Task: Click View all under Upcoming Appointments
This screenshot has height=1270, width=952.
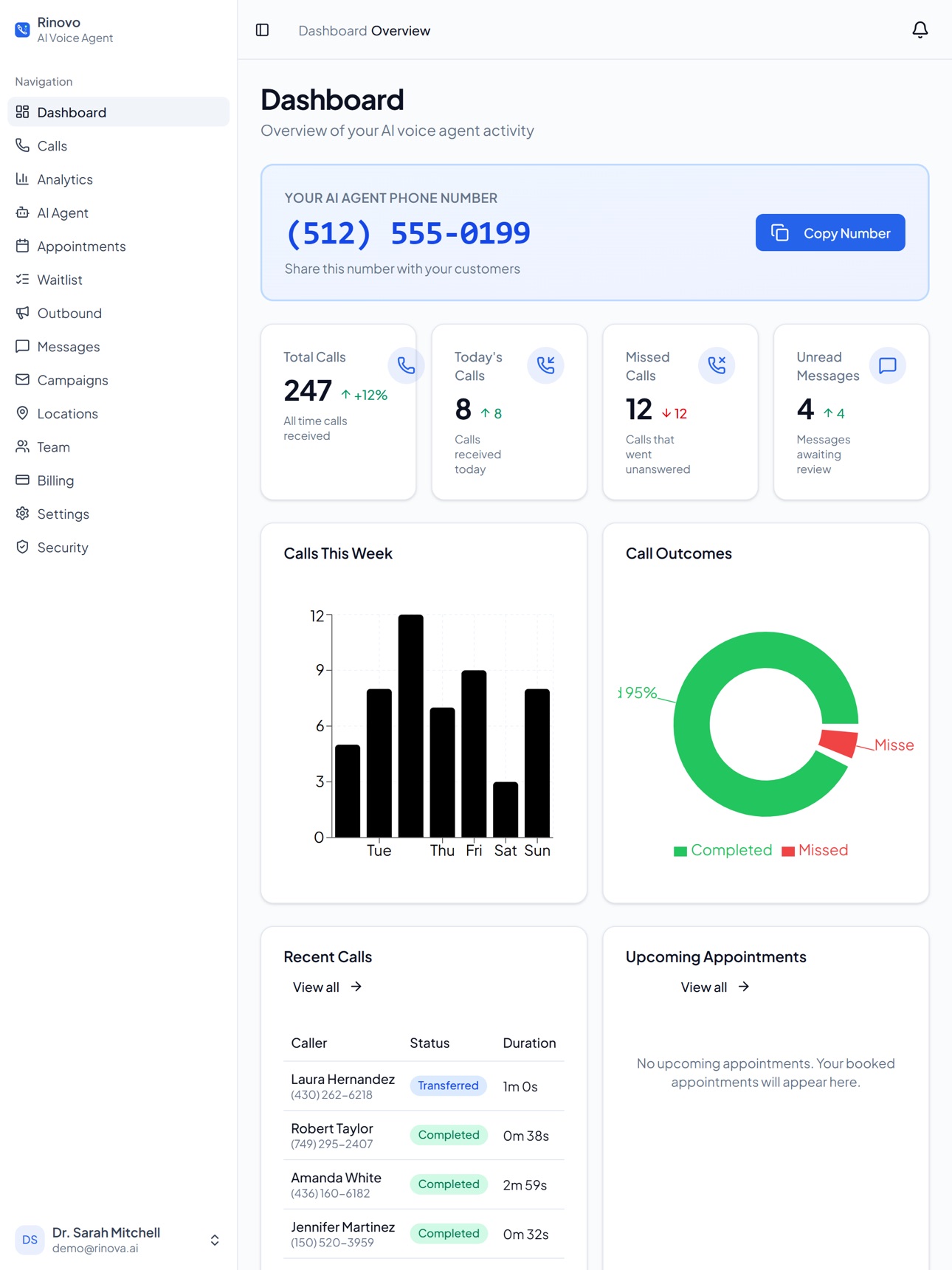Action: (715, 987)
